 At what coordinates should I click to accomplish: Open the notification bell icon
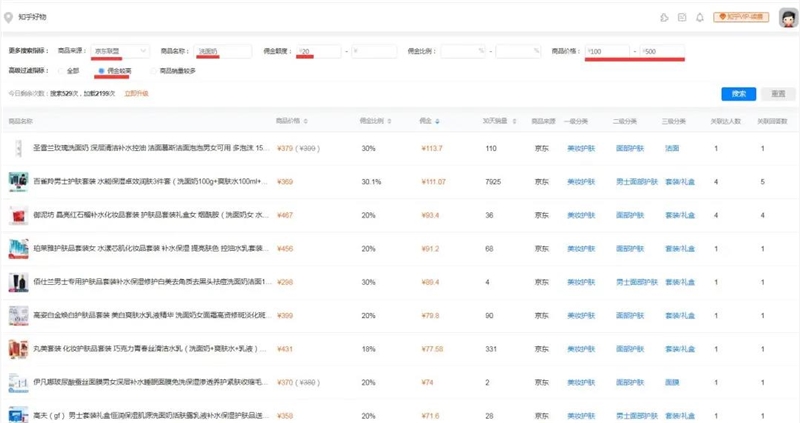700,17
